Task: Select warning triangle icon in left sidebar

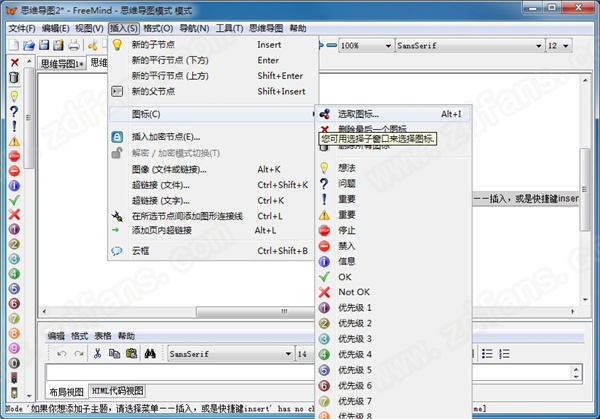Action: coord(14,142)
